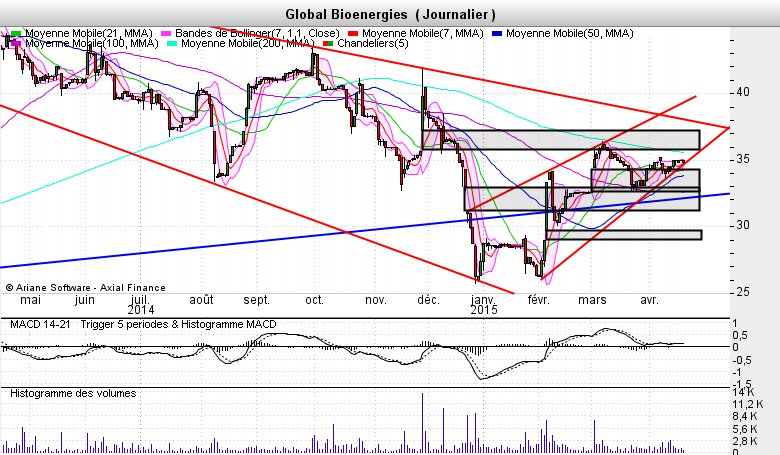The height and width of the screenshot is (455, 780).
Task: Click the Chandeliers(5) legend swatch
Action: pyautogui.click(x=328, y=44)
